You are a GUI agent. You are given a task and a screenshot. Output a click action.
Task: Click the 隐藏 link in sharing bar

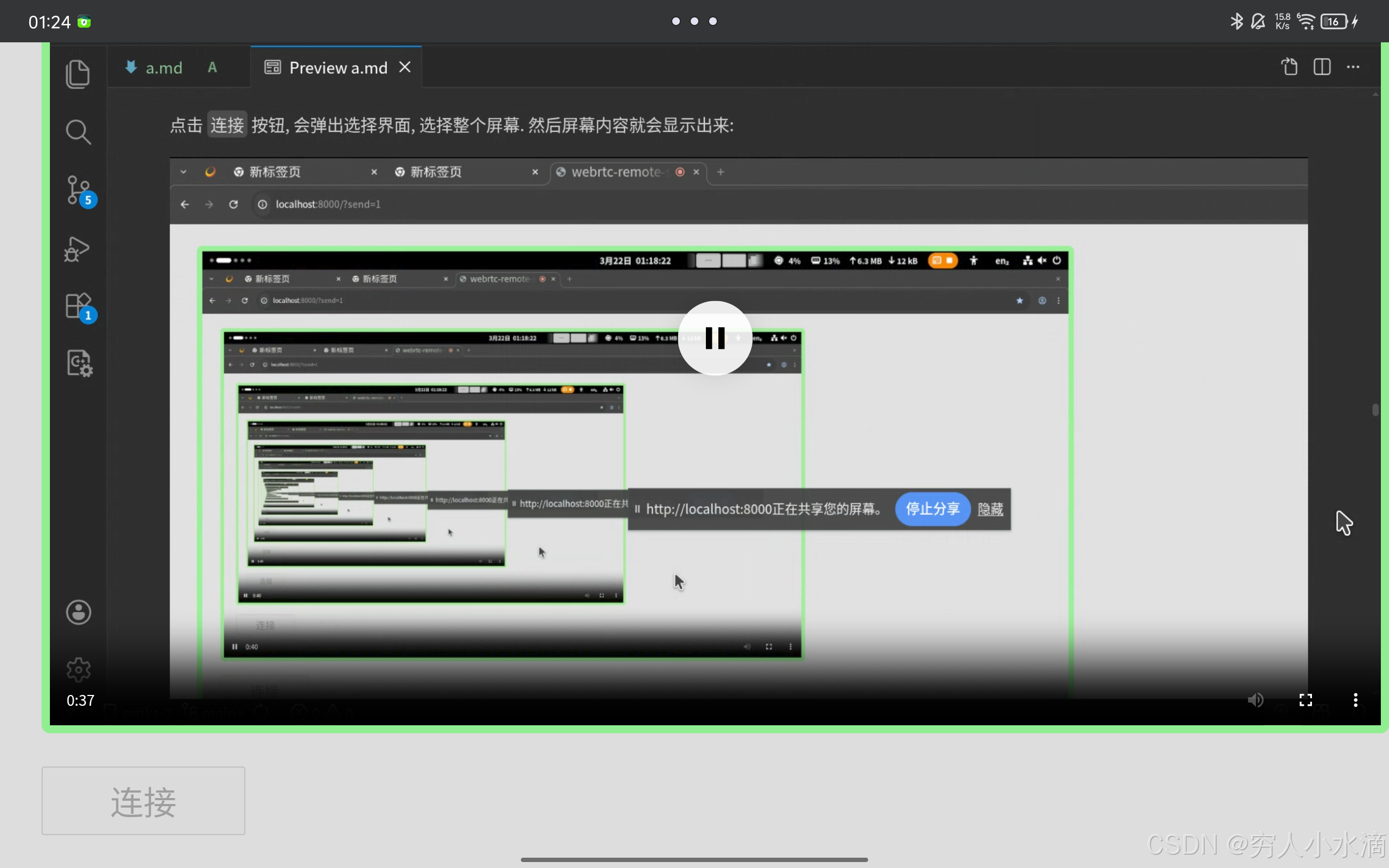tap(990, 509)
